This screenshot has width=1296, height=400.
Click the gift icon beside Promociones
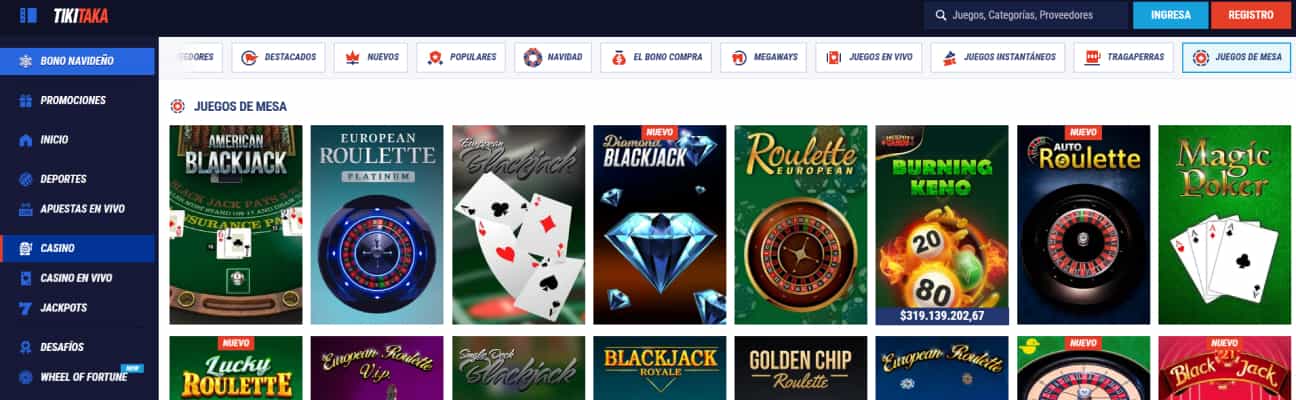(x=25, y=101)
